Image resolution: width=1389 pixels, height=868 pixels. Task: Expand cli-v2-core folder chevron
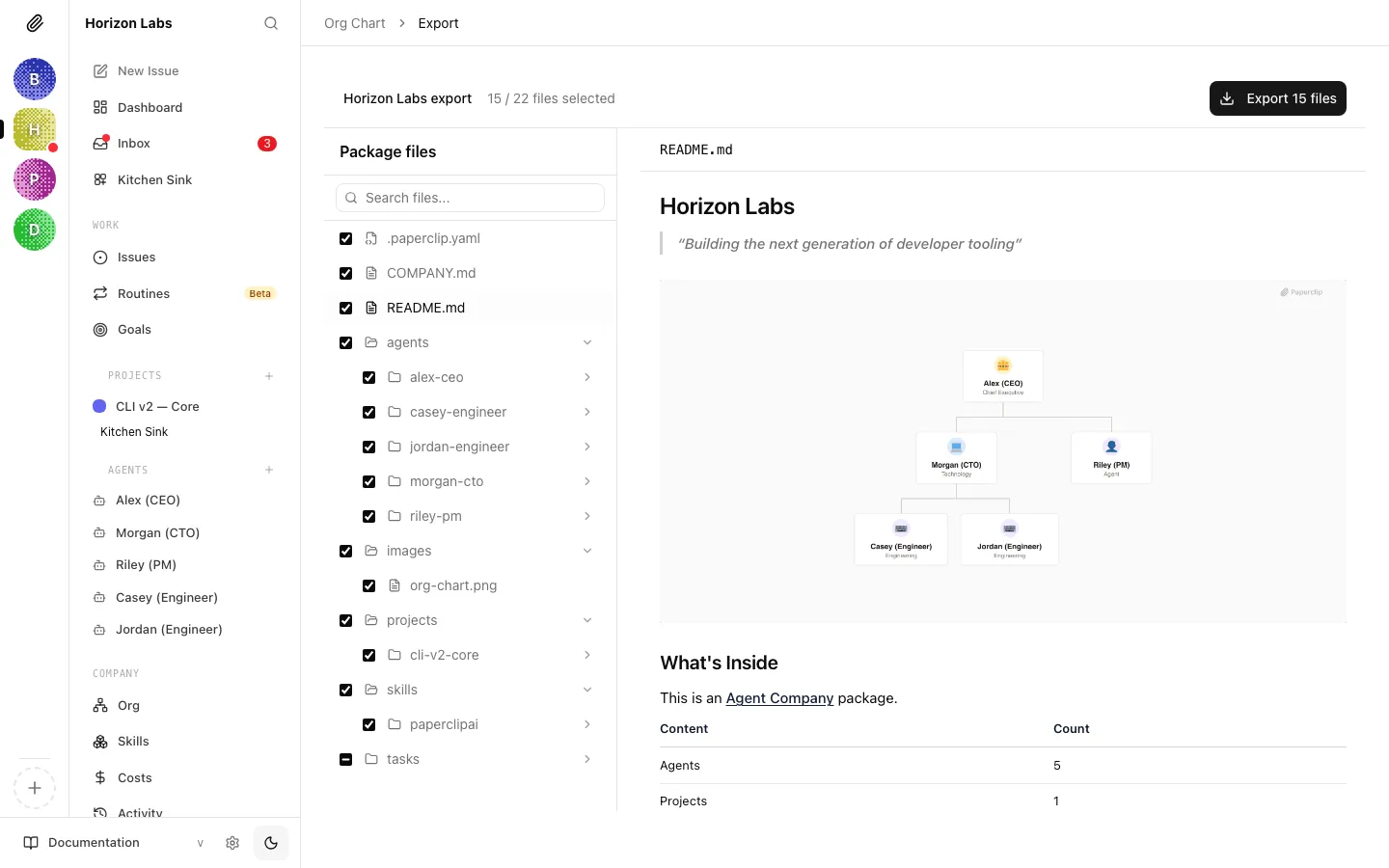(587, 655)
